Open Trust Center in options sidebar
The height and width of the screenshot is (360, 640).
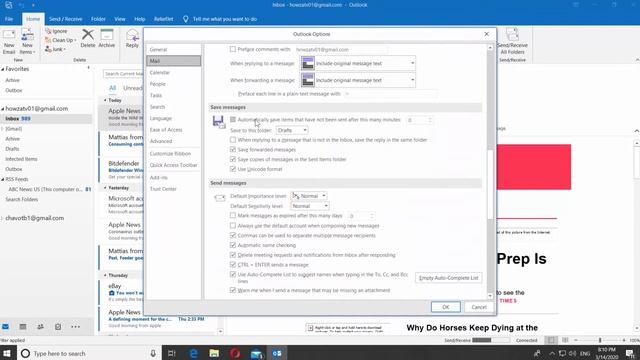click(x=173, y=189)
